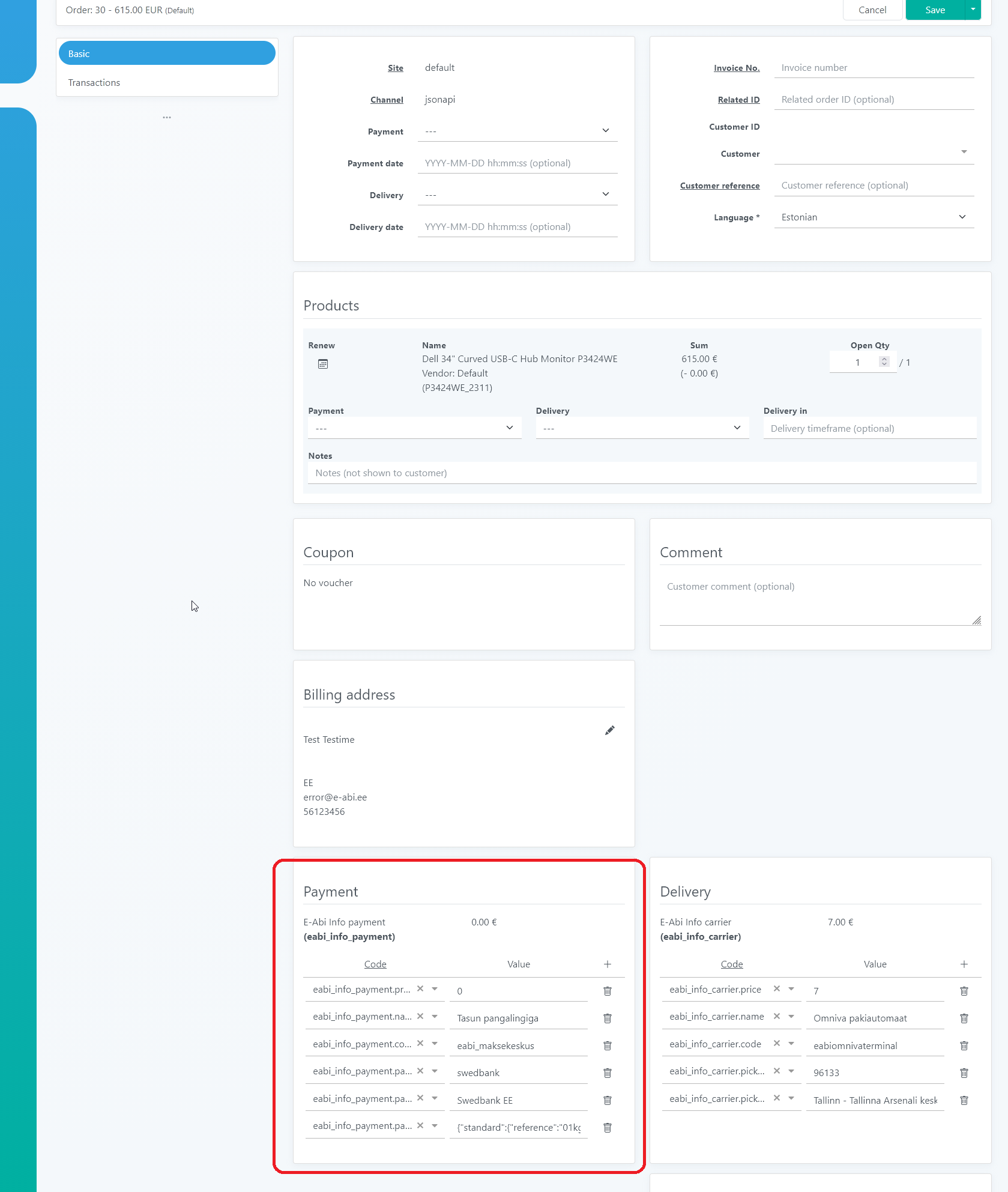Clear the eabi_info_carrier.price code selection

coord(776,989)
